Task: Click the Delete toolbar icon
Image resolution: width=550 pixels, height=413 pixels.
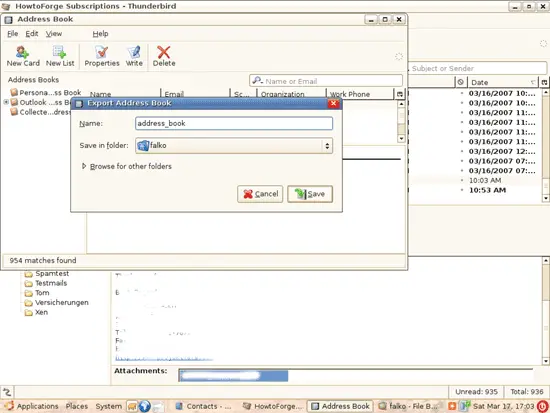Action: coord(164,56)
